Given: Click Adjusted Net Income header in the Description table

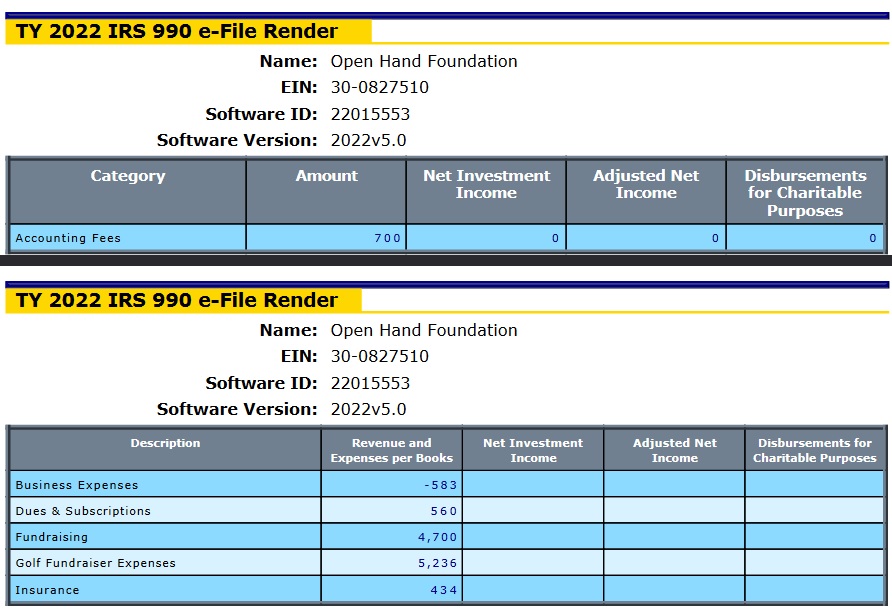Looking at the screenshot, I should pos(675,450).
